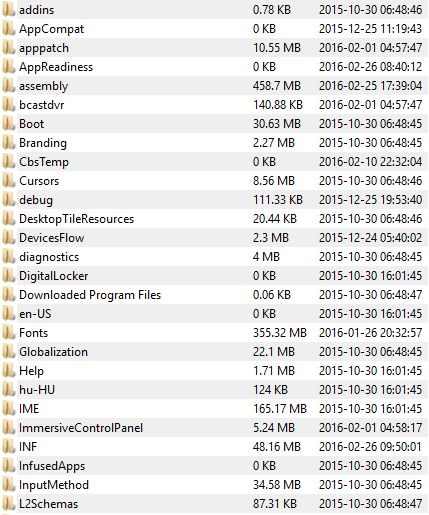Click the Downloaded Program Files name

[90, 295]
